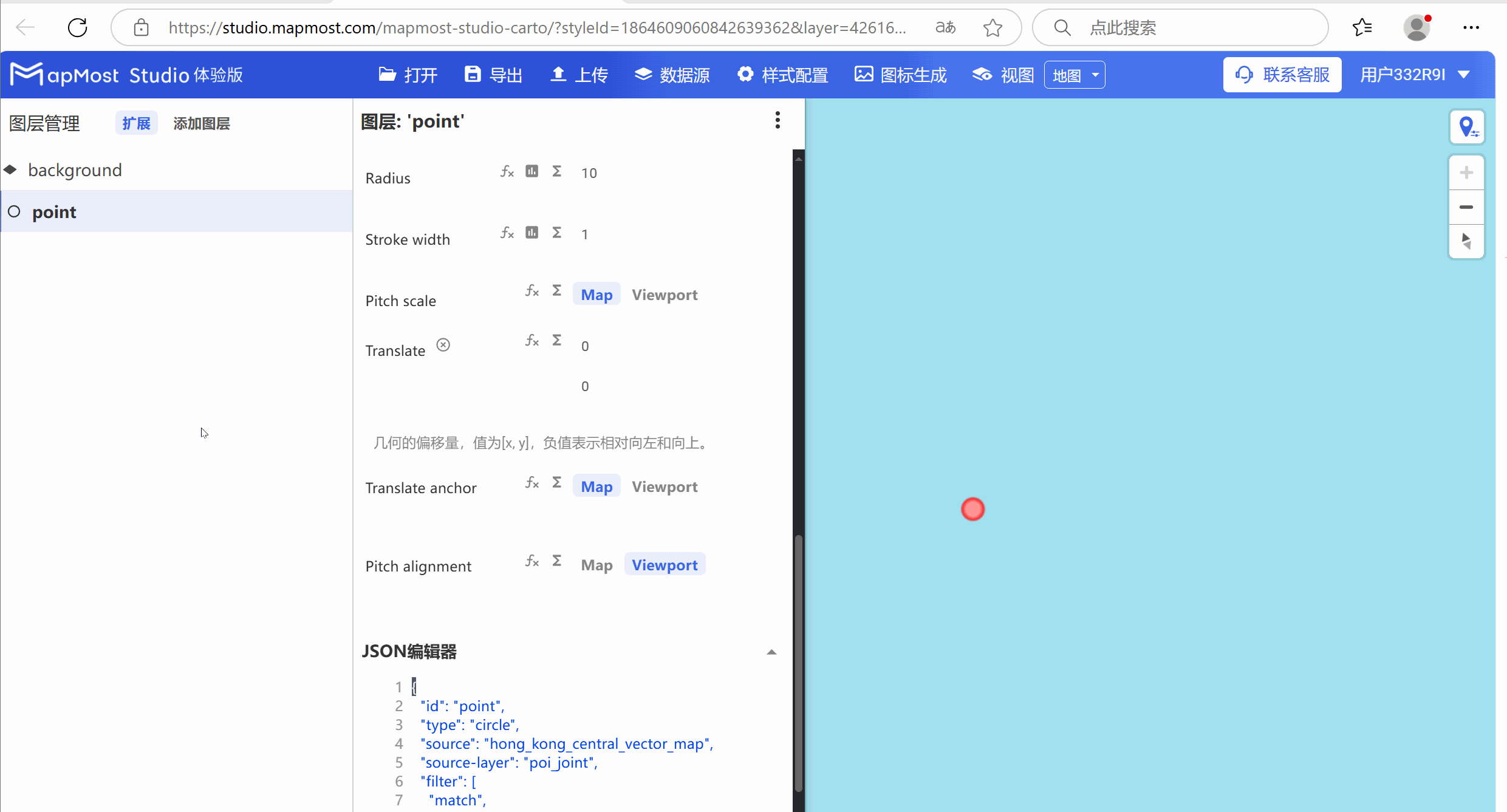Set Pitch scale to Viewport
Viewport: 1507px width, 812px height.
point(665,295)
